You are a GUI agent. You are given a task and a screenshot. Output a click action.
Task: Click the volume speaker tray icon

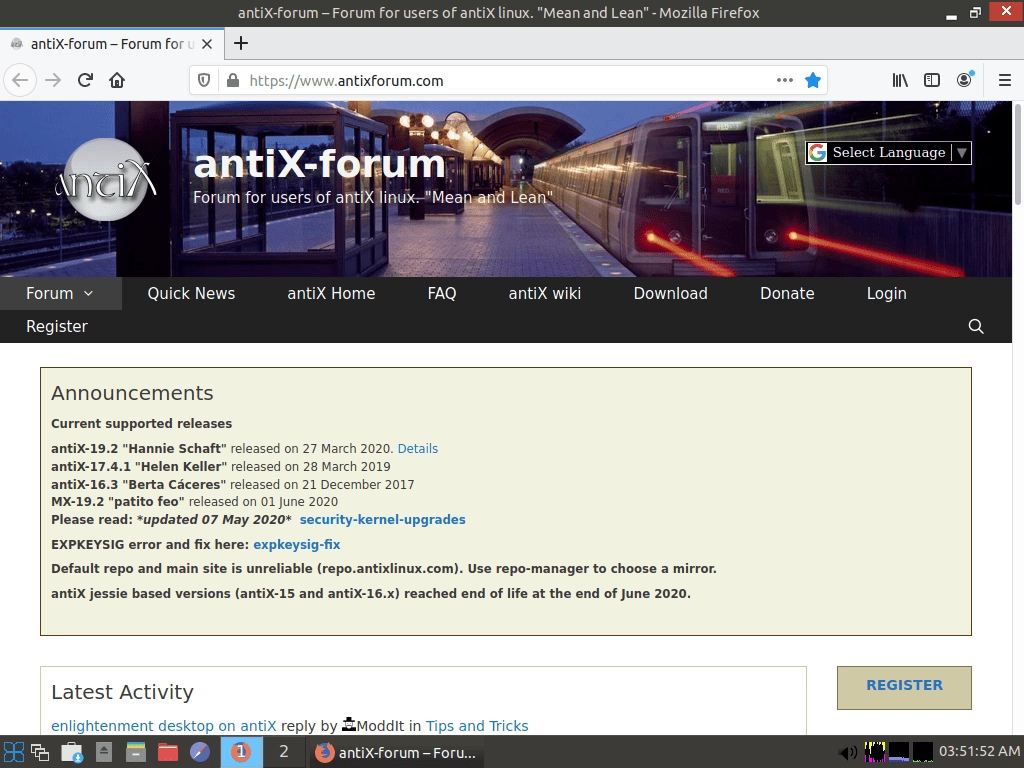coord(848,752)
